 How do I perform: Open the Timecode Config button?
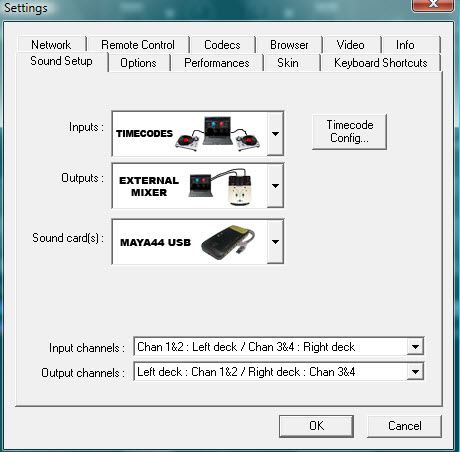click(x=349, y=132)
